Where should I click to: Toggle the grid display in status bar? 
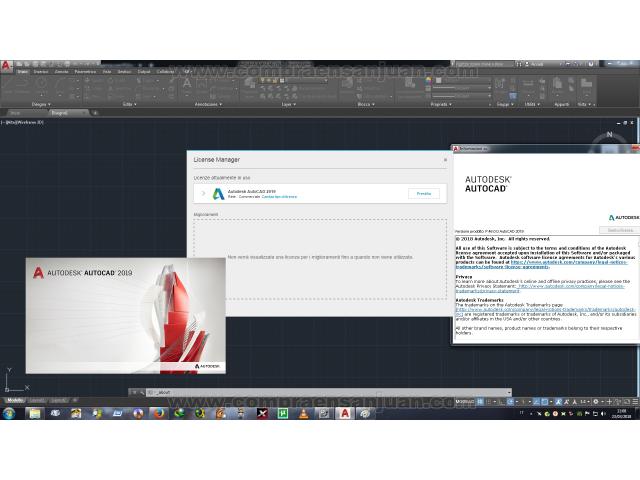click(480, 402)
